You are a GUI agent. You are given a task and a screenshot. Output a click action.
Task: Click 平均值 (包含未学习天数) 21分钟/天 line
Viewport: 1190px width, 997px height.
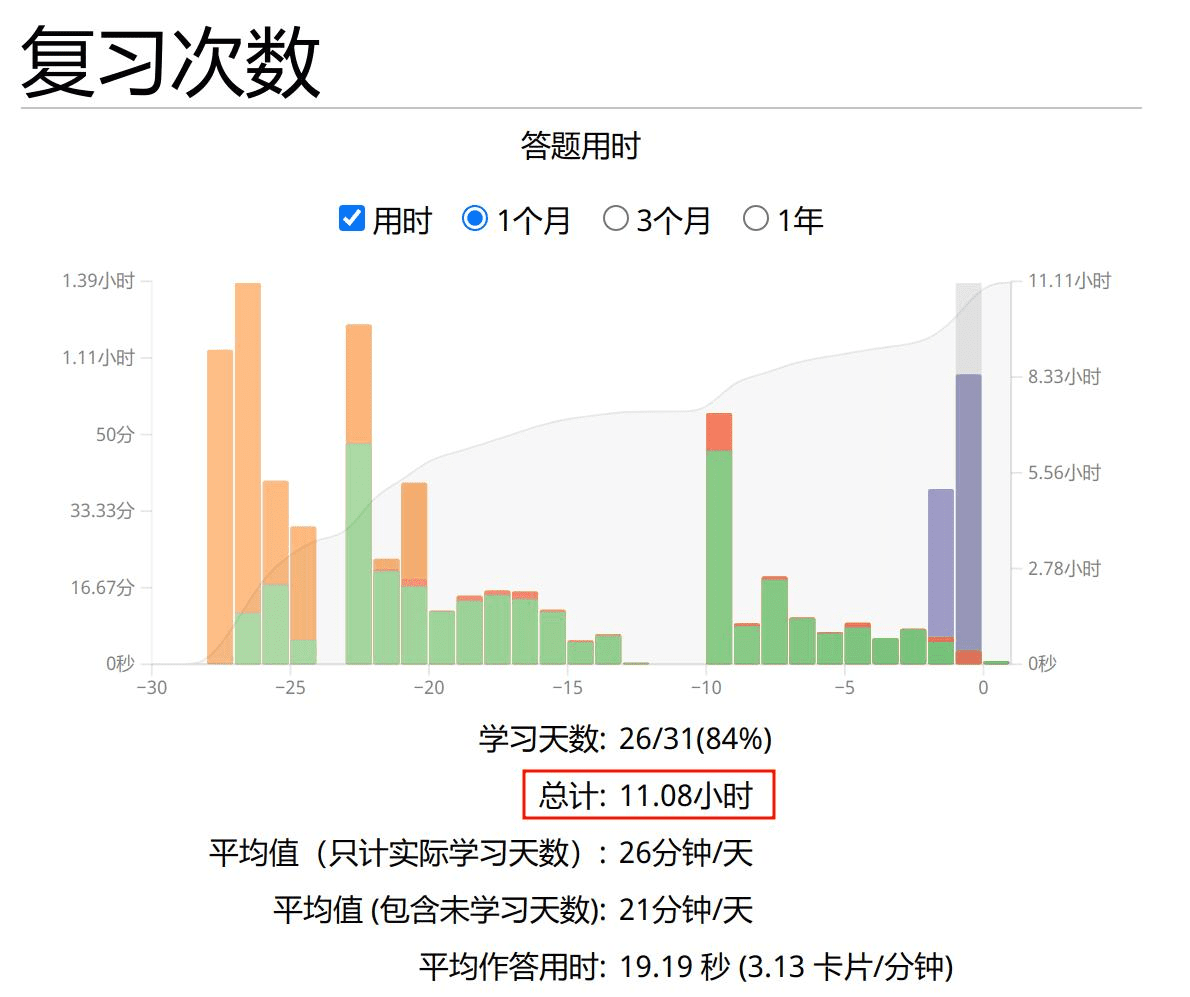(513, 910)
